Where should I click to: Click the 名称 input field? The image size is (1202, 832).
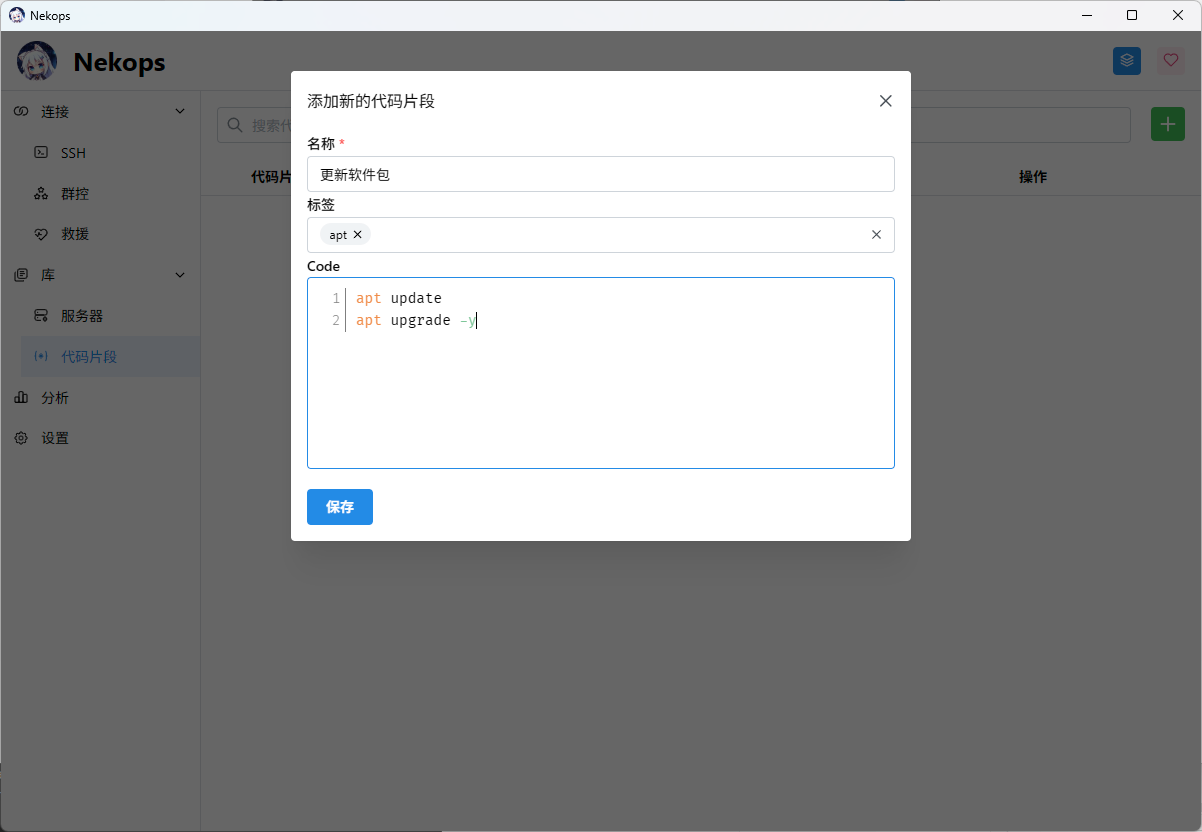point(600,174)
